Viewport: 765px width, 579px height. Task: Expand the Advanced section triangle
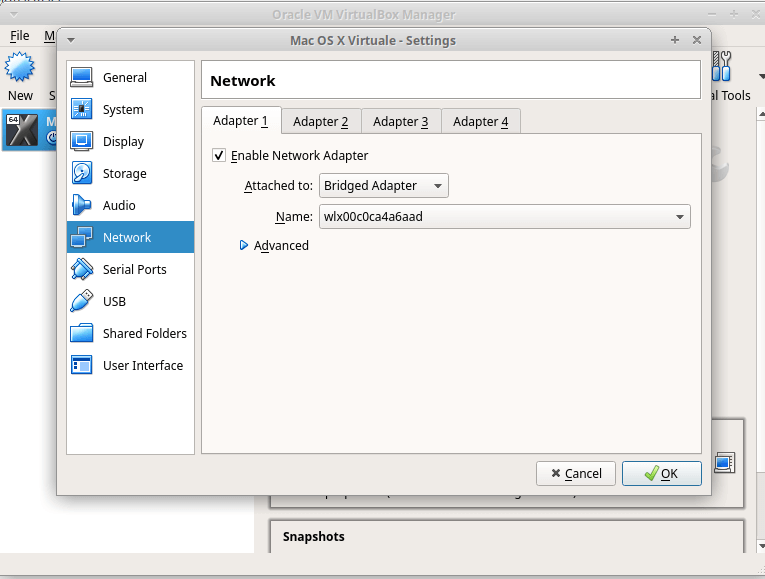[243, 245]
